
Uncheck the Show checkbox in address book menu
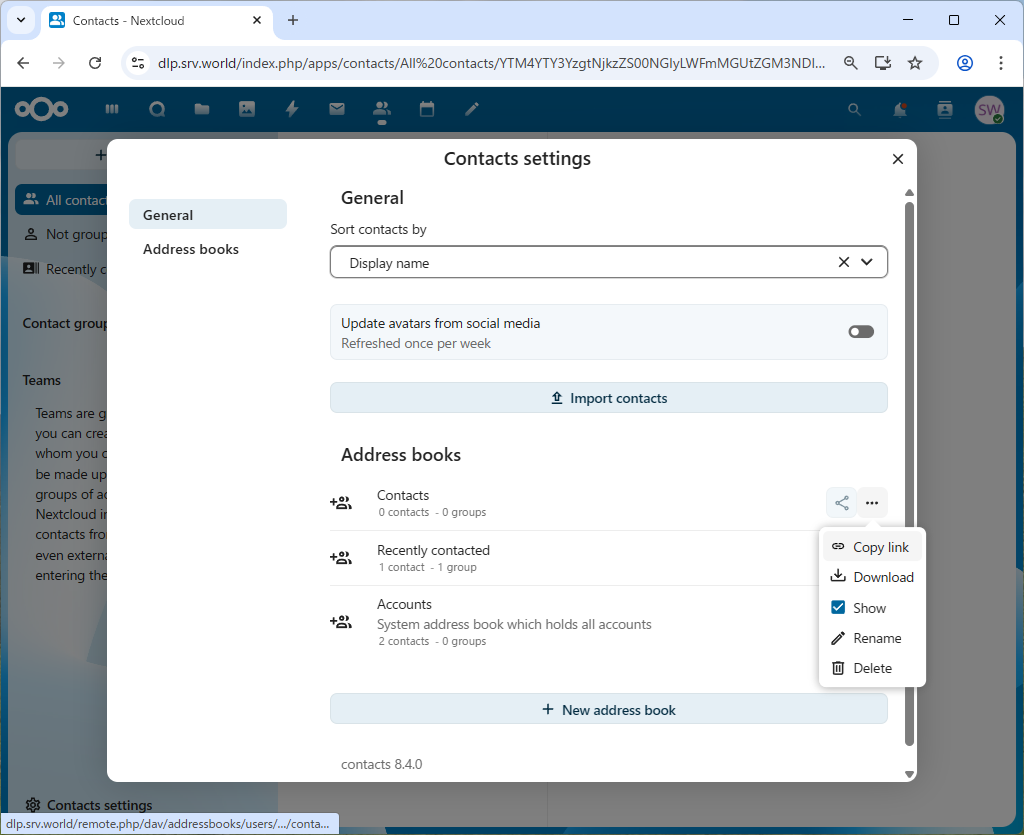838,608
